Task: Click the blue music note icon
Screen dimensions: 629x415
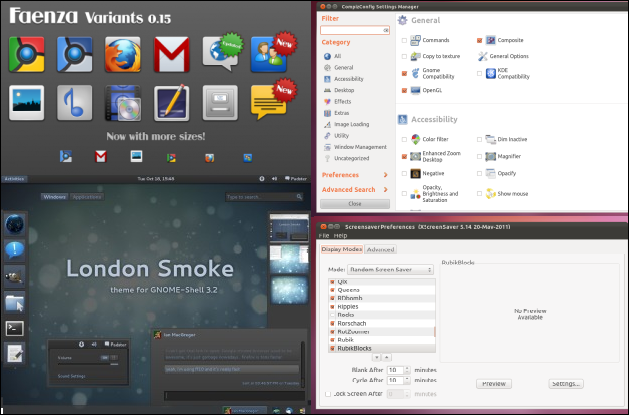Action: point(75,103)
